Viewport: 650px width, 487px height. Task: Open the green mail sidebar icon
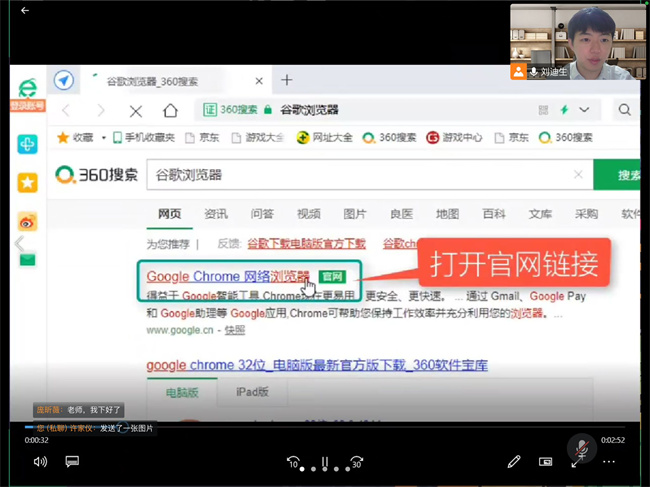tap(27, 260)
